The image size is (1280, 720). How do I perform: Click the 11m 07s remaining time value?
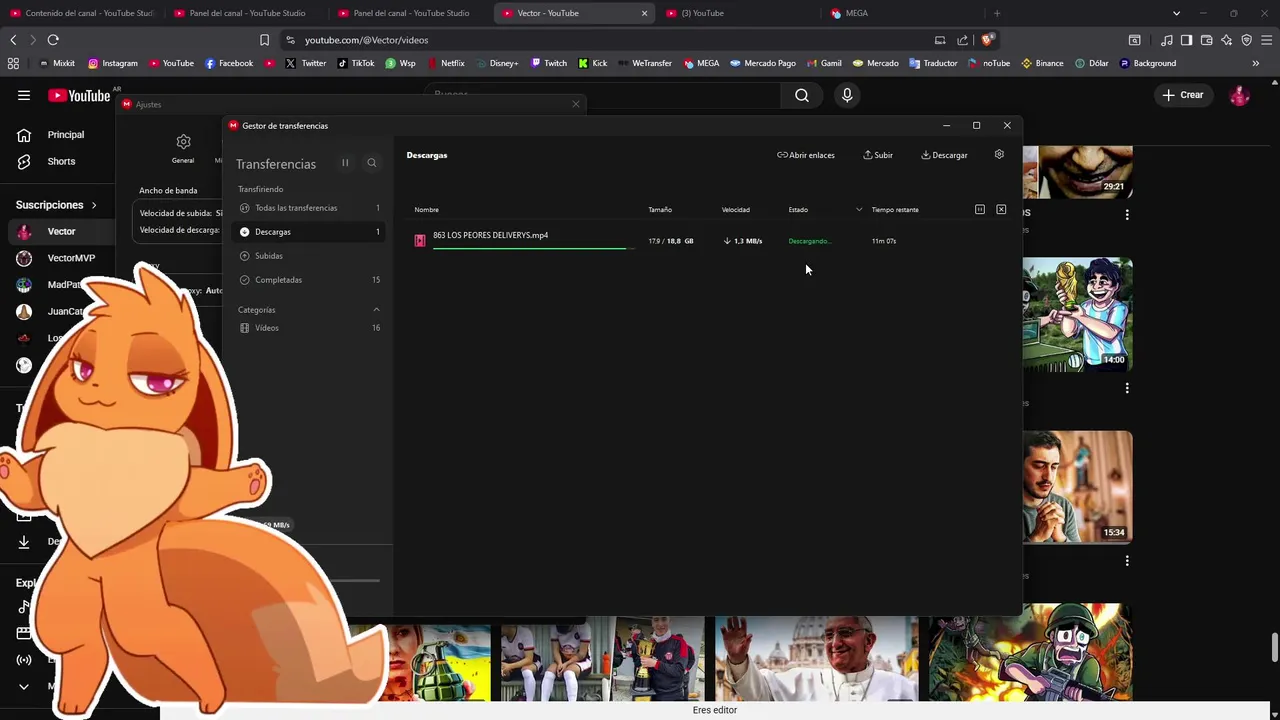click(x=884, y=241)
